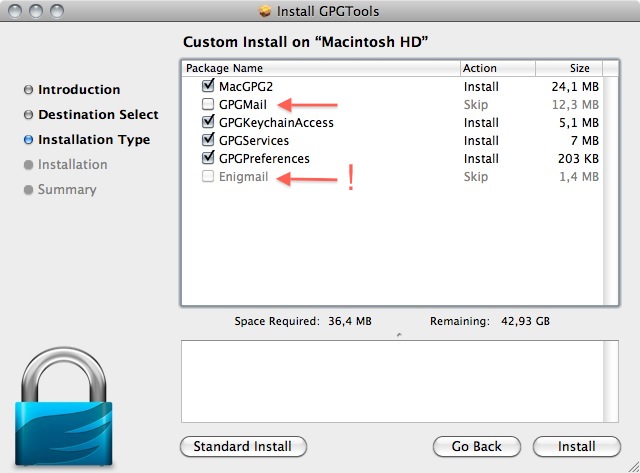Toggle the GPGServices package checkbox
Screen dimensions: 640x473
point(208,141)
